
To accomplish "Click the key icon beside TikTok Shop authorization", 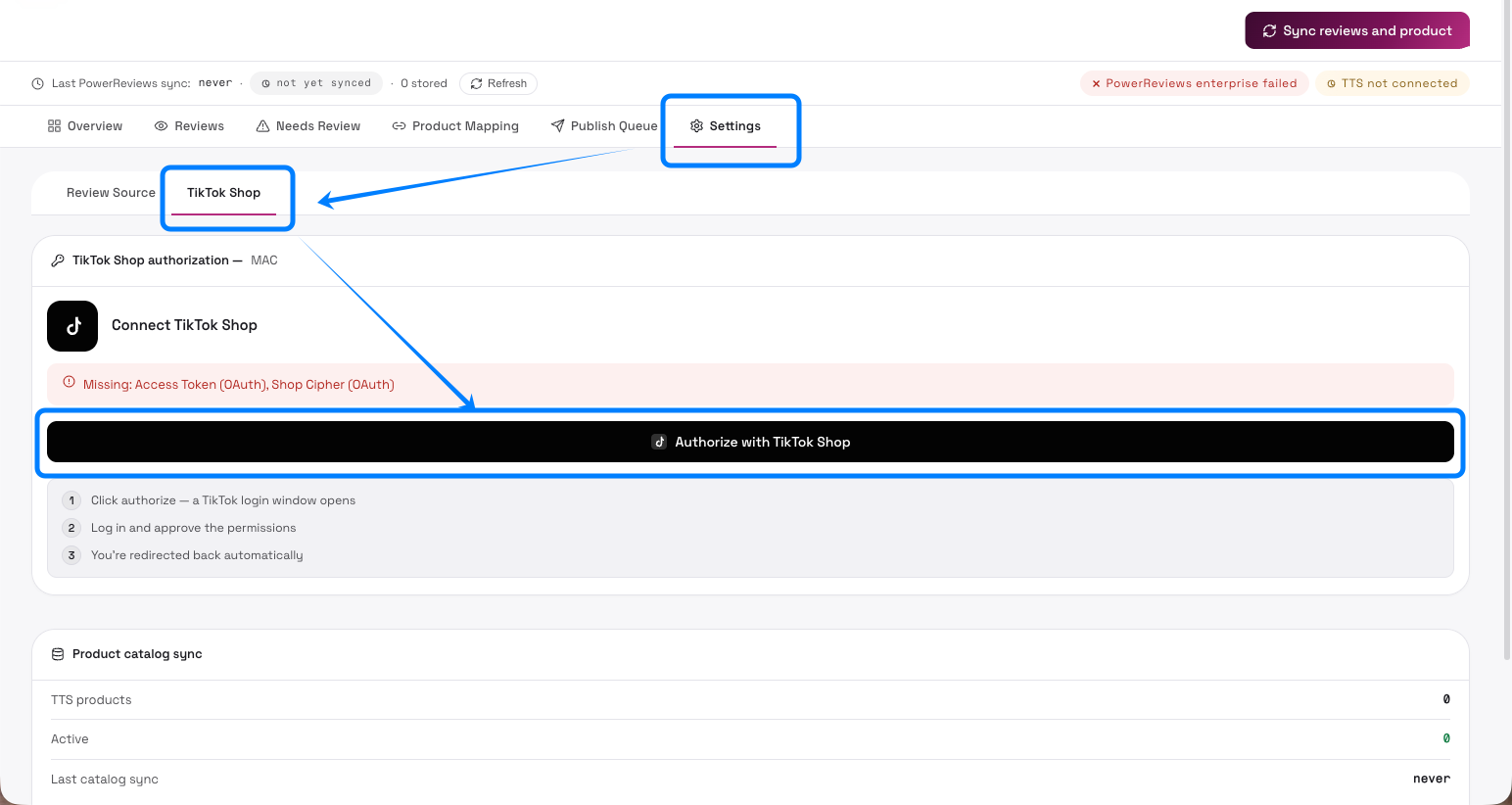I will point(58,260).
